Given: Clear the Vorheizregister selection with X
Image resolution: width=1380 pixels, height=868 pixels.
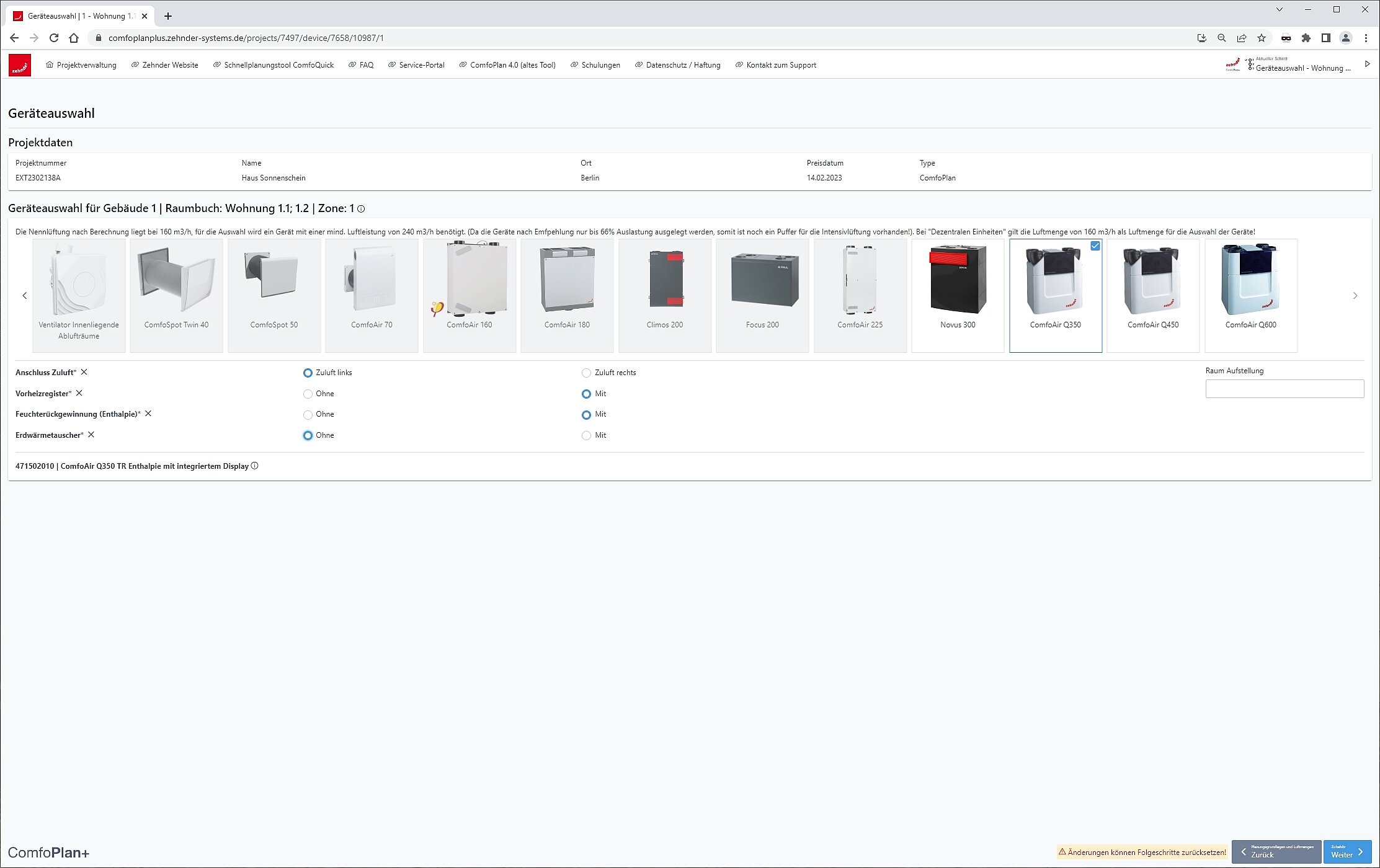Looking at the screenshot, I should coord(79,393).
